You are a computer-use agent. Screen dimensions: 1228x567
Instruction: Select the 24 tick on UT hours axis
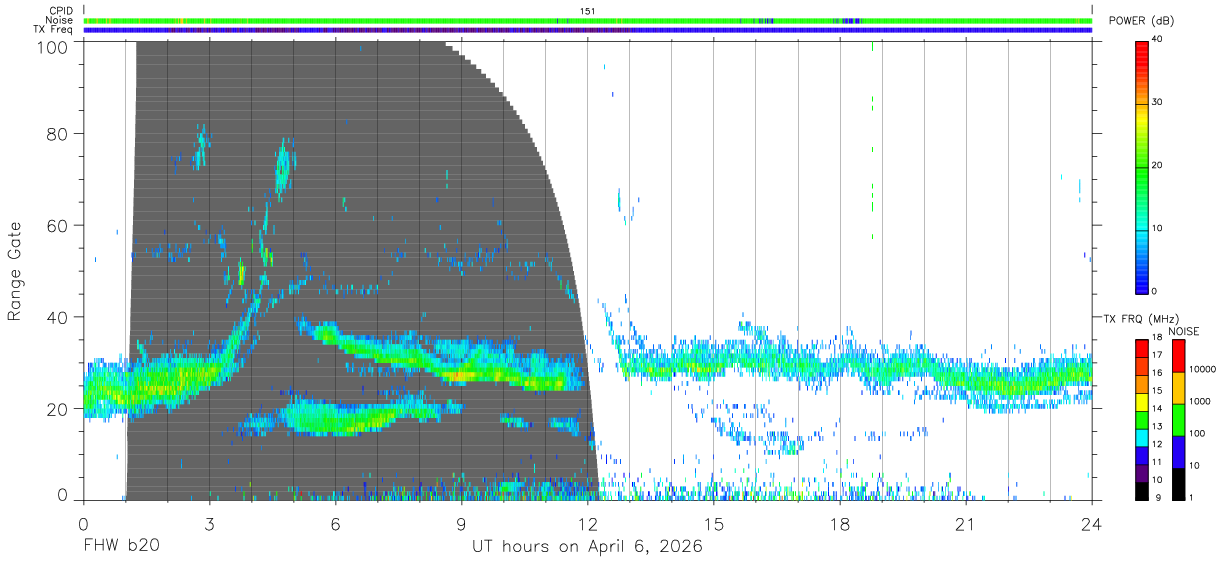pos(1092,525)
